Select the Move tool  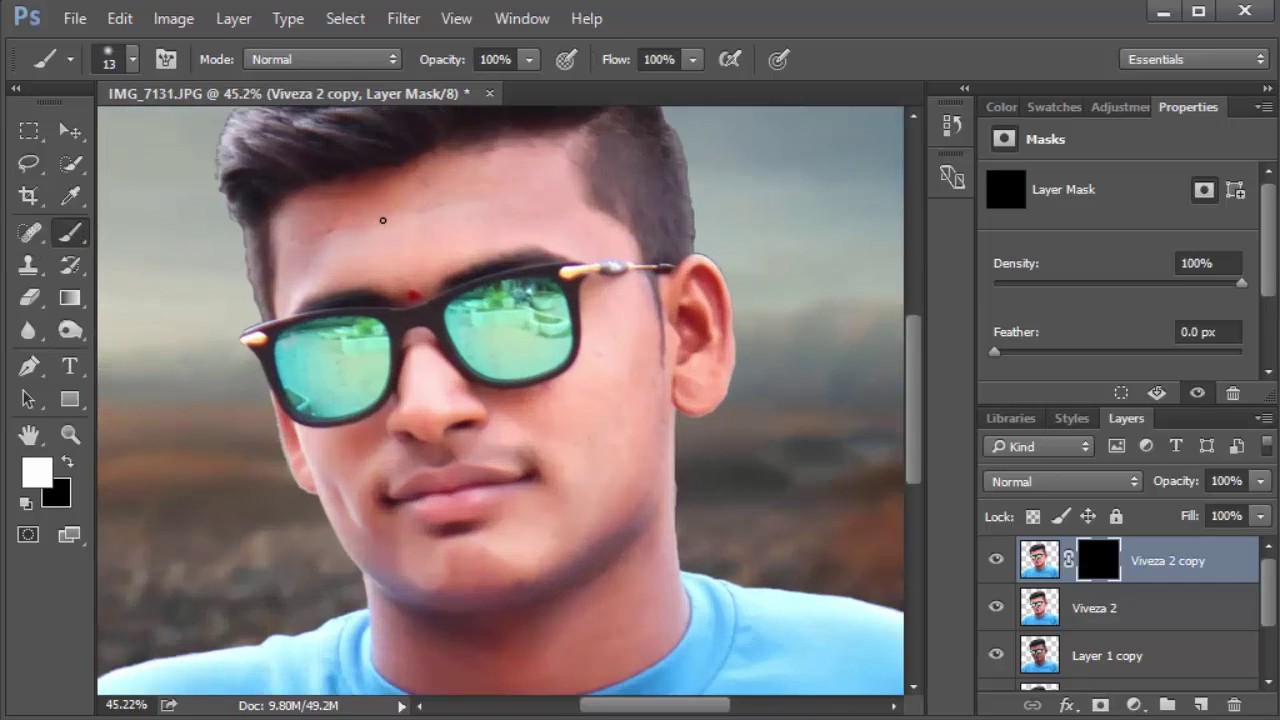coord(70,131)
